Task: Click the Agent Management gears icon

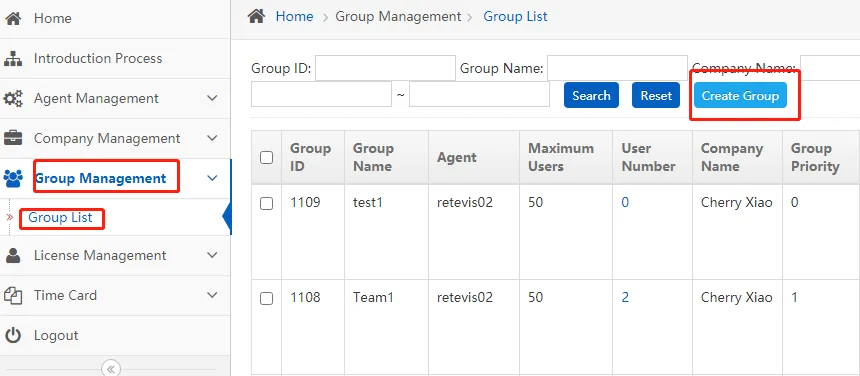Action: coord(13,99)
